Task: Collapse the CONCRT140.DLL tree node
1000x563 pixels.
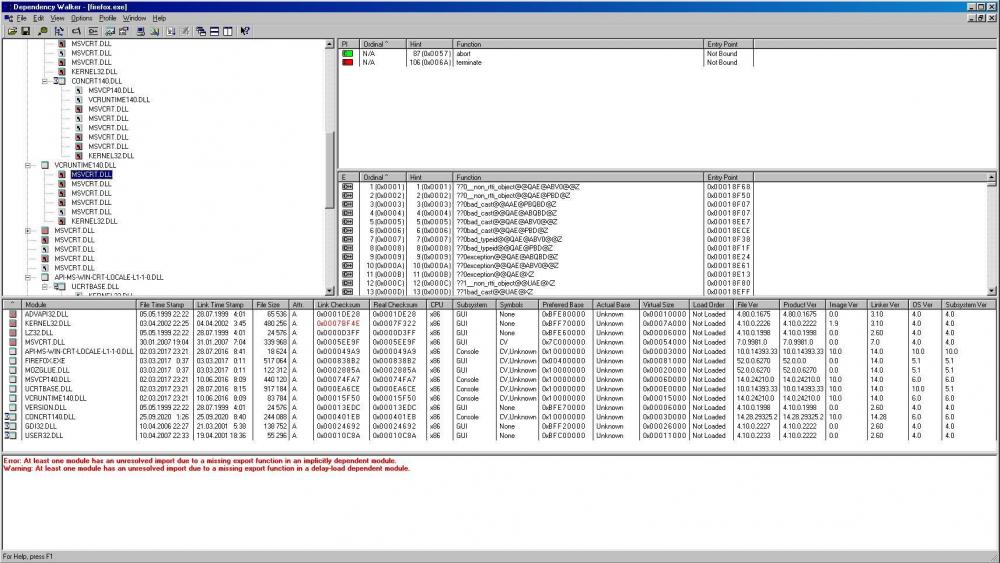Action: 44,80
